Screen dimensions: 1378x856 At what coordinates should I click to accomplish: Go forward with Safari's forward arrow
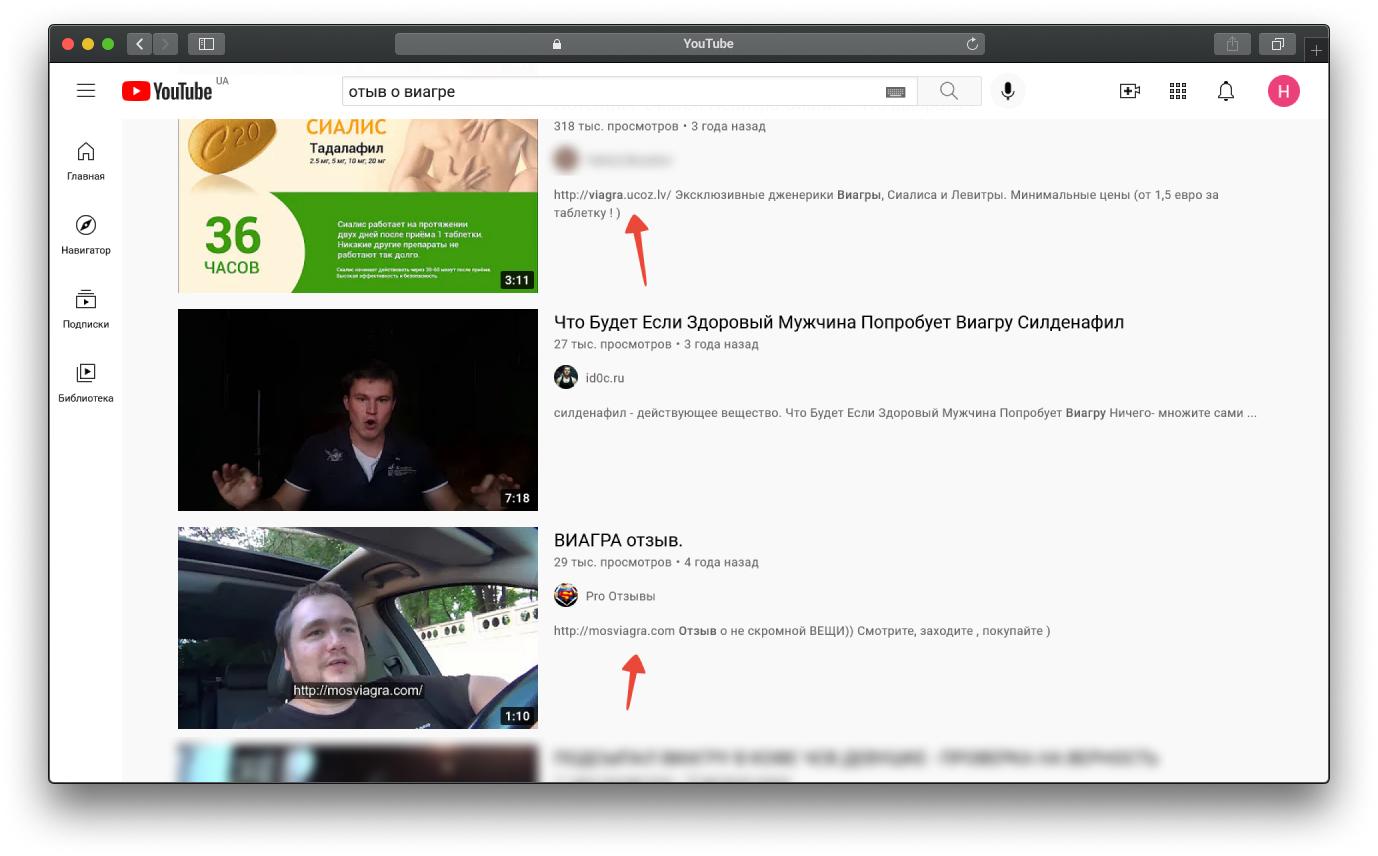[166, 44]
